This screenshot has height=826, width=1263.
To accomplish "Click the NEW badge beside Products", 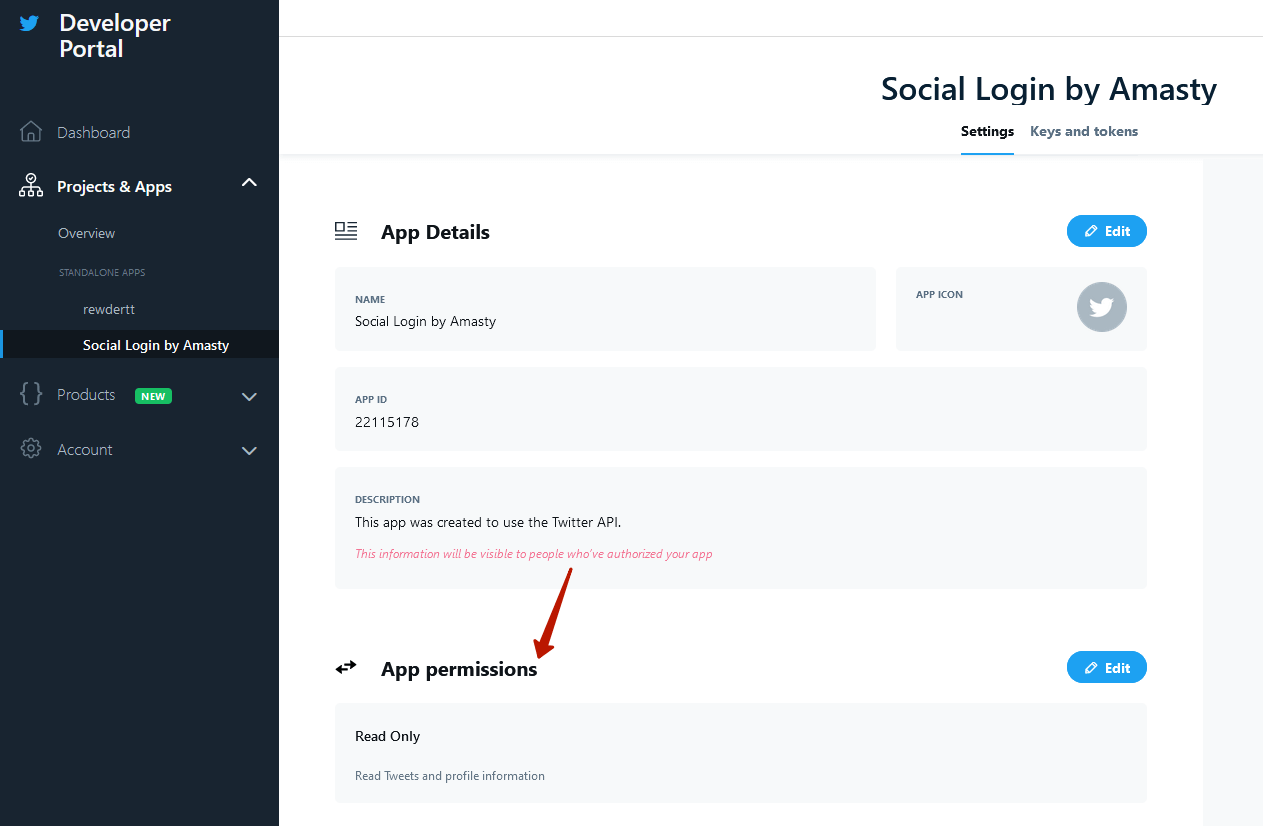I will (x=153, y=396).
